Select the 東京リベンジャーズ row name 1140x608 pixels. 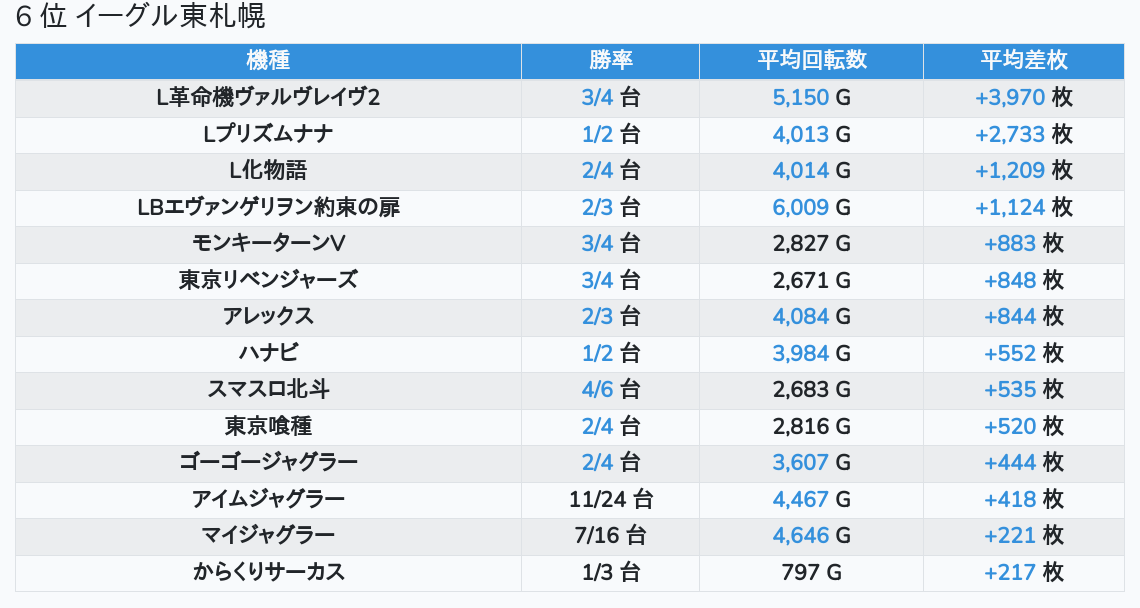[268, 280]
